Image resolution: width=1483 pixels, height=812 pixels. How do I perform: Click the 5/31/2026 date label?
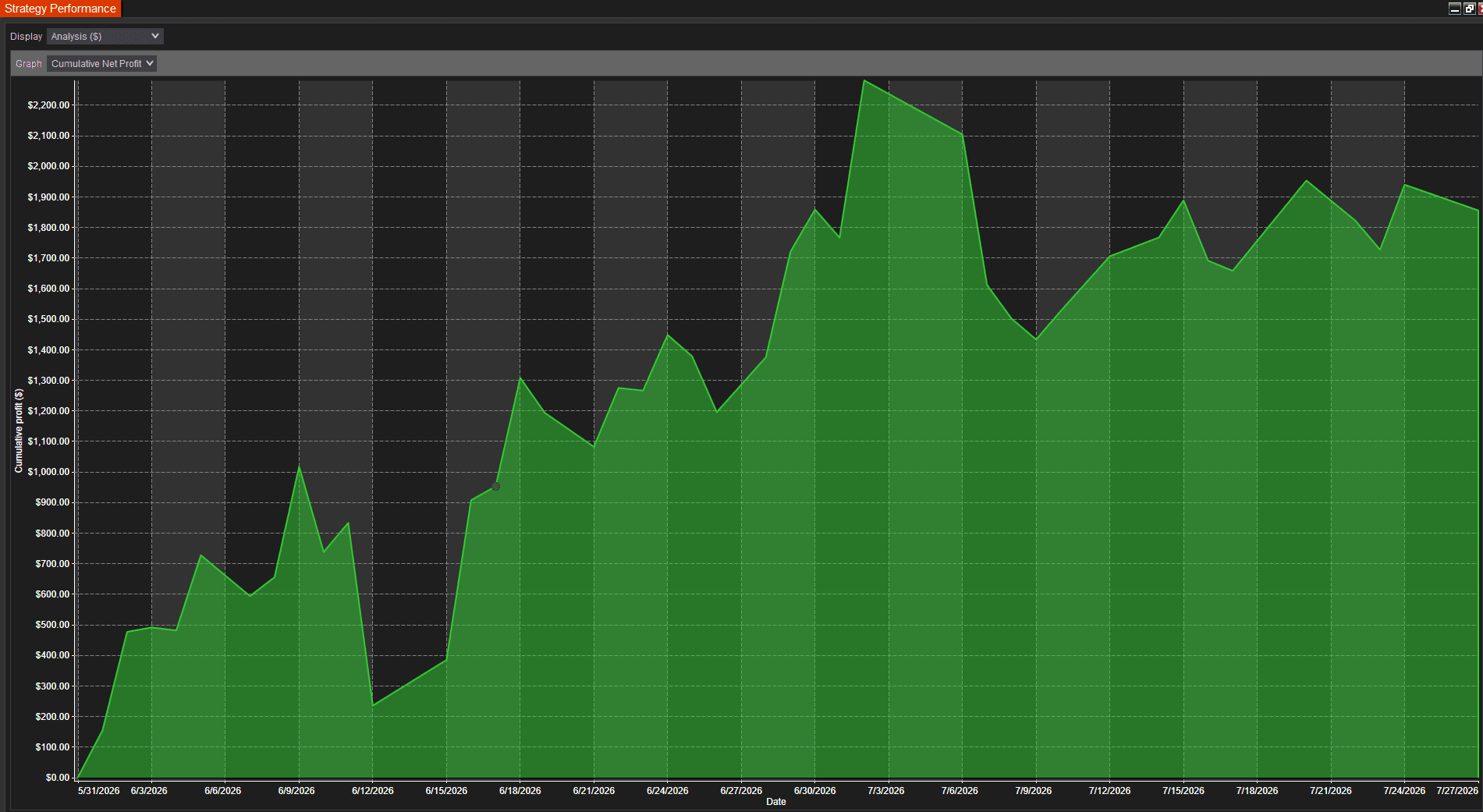99,791
